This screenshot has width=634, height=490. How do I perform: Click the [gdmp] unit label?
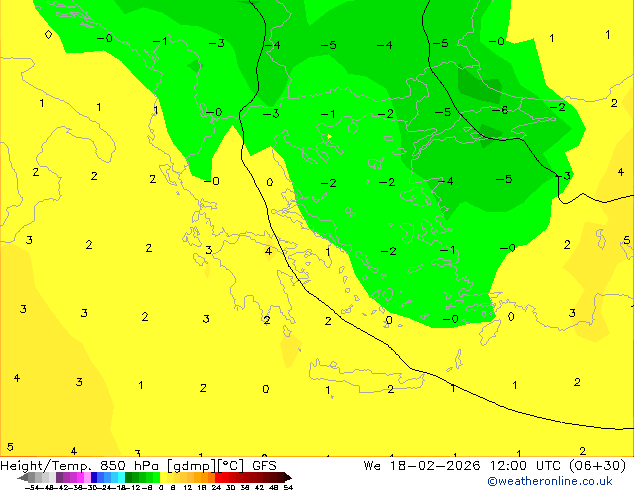(192, 466)
